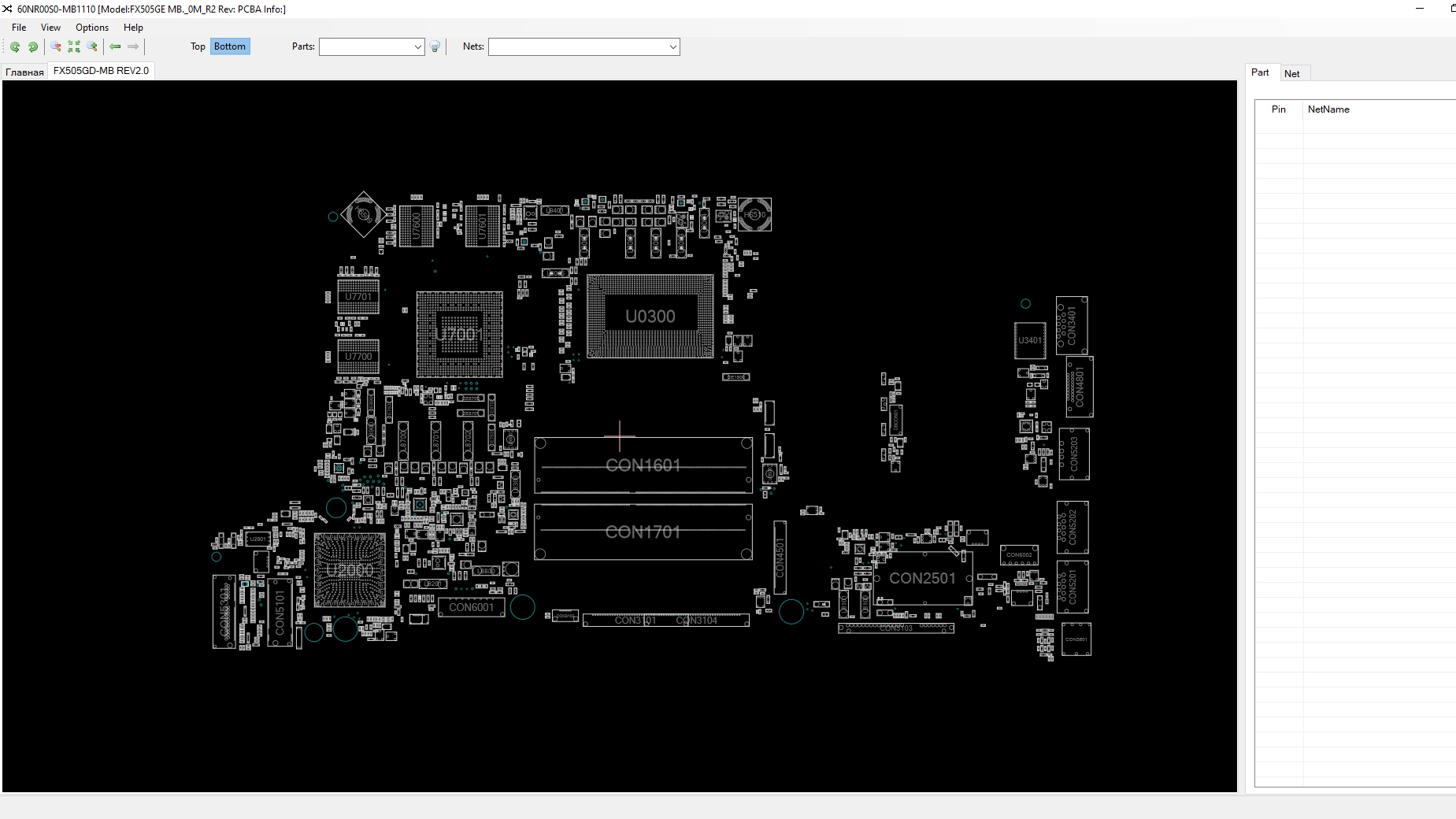Click the NetName column header
This screenshot has width=1456, height=819.
[x=1328, y=109]
